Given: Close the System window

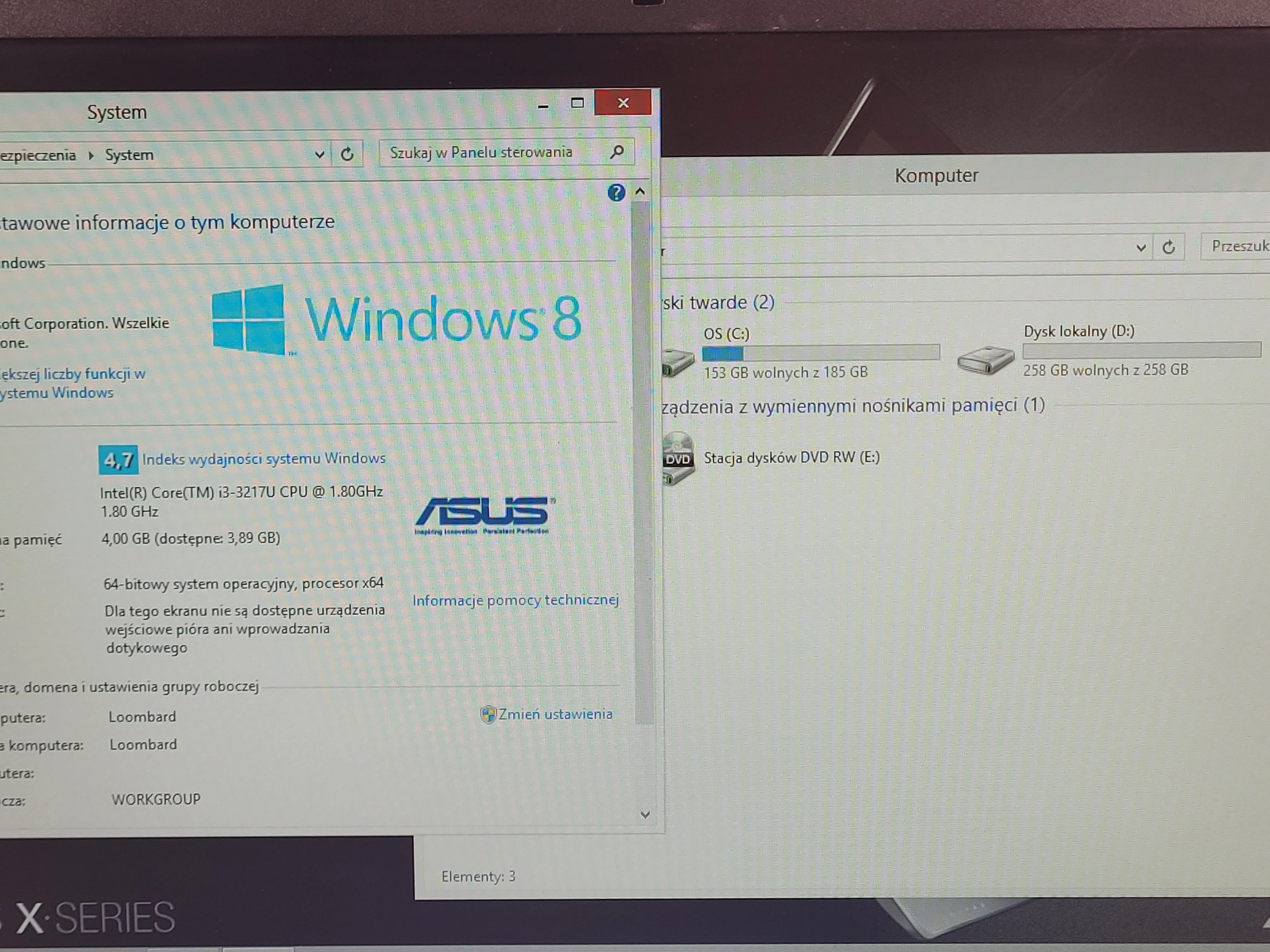Looking at the screenshot, I should 623,103.
